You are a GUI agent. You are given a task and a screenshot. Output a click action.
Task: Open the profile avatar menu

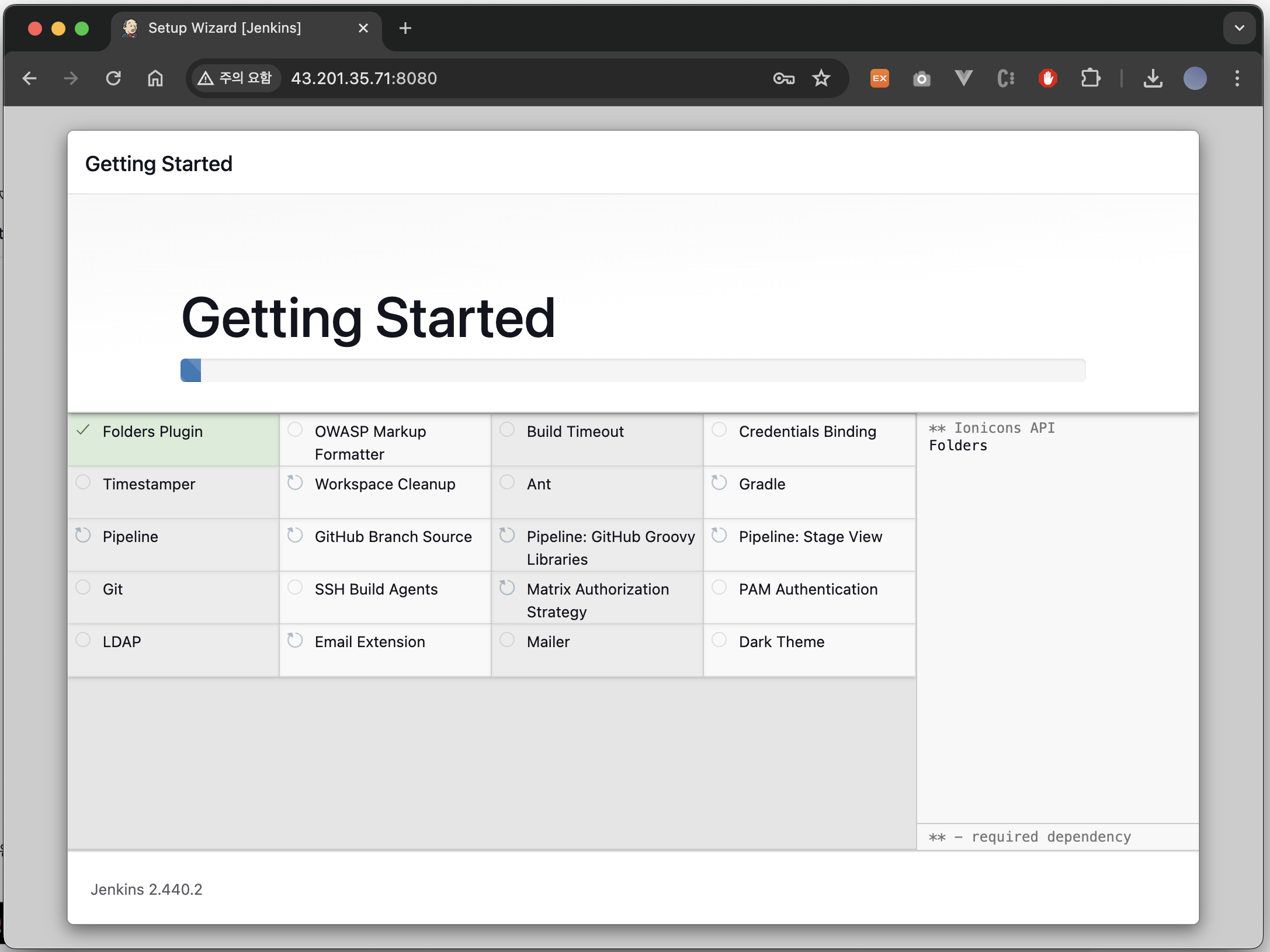coord(1195,78)
